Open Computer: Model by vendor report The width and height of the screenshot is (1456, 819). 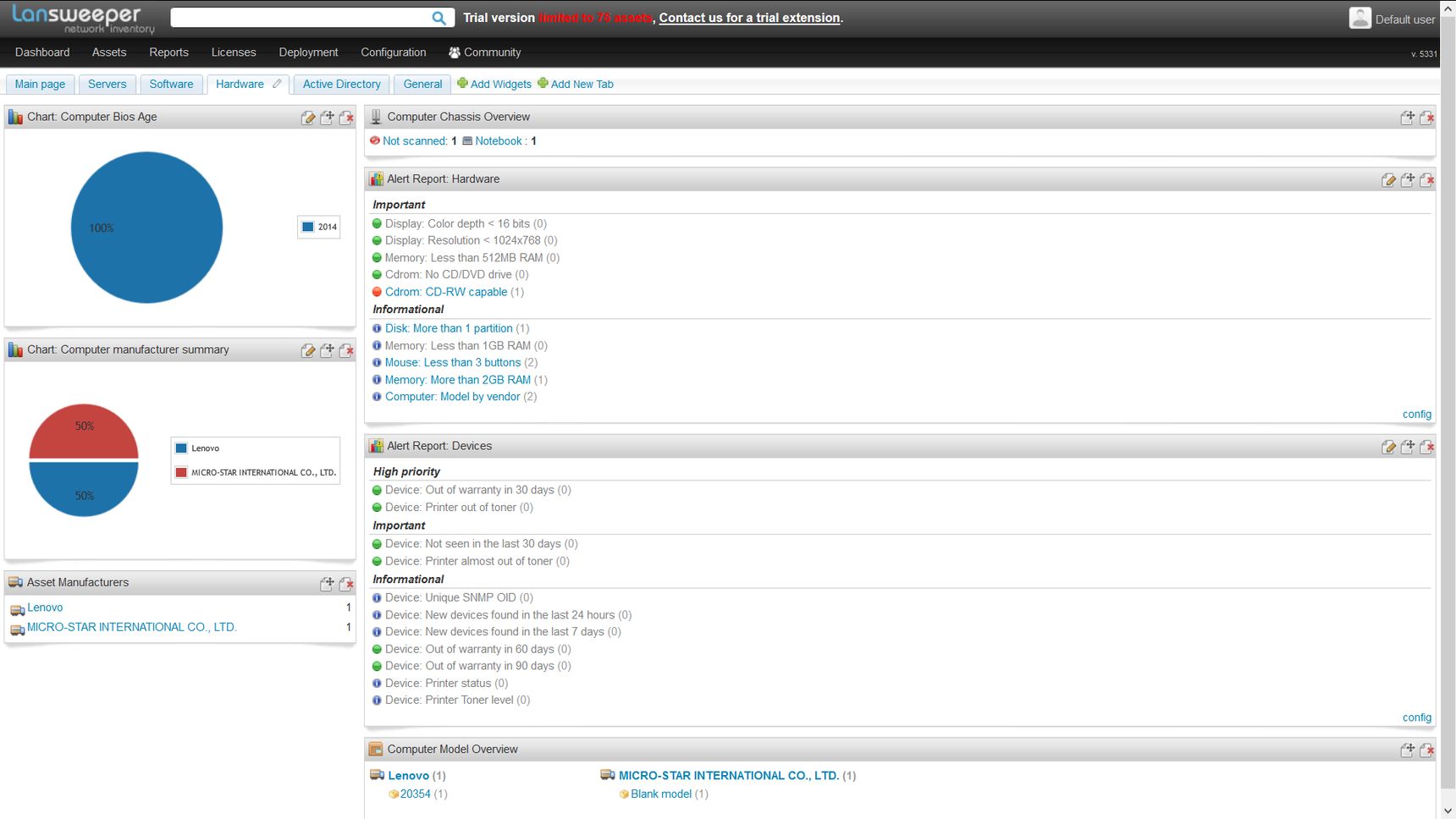point(453,397)
